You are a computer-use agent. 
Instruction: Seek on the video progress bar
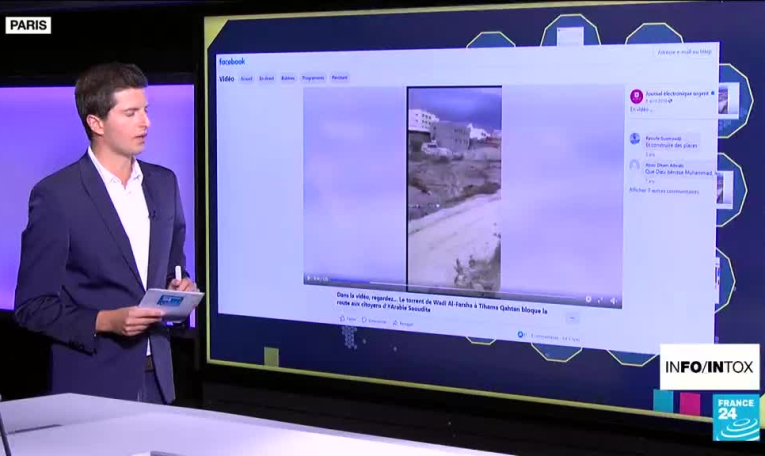pyautogui.click(x=454, y=289)
